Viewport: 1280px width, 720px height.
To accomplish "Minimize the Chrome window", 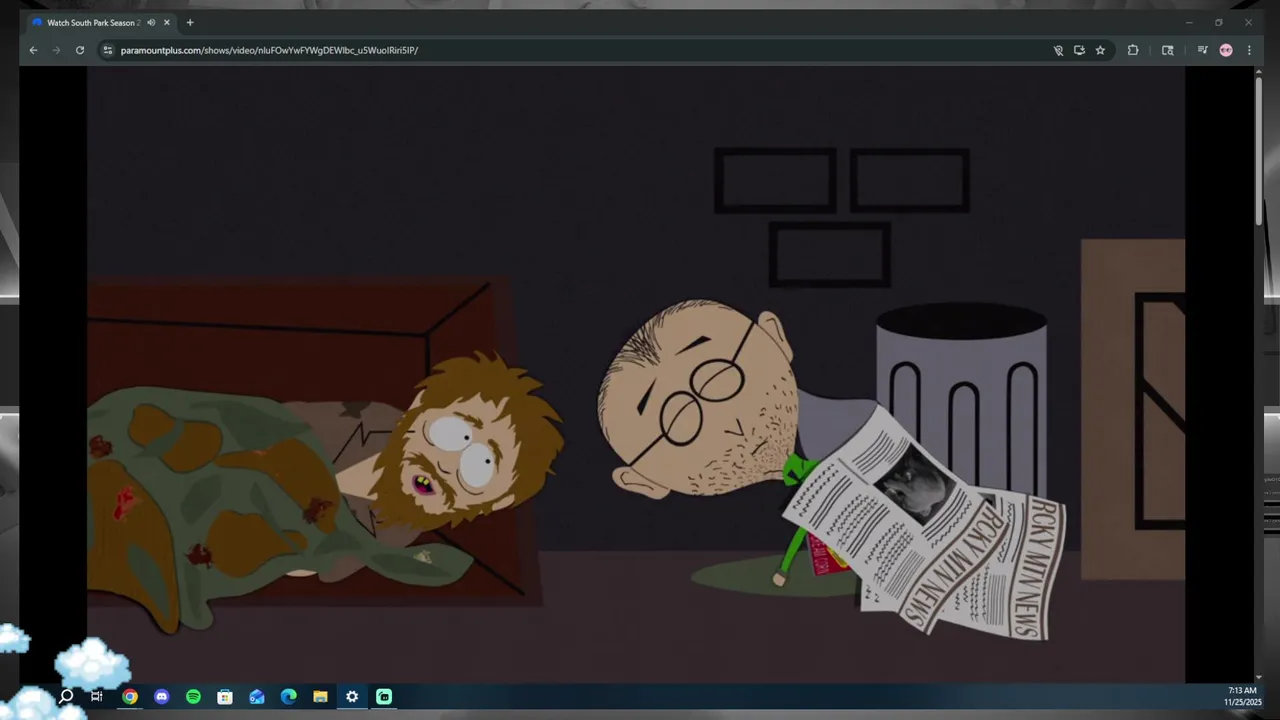I will pyautogui.click(x=1189, y=22).
